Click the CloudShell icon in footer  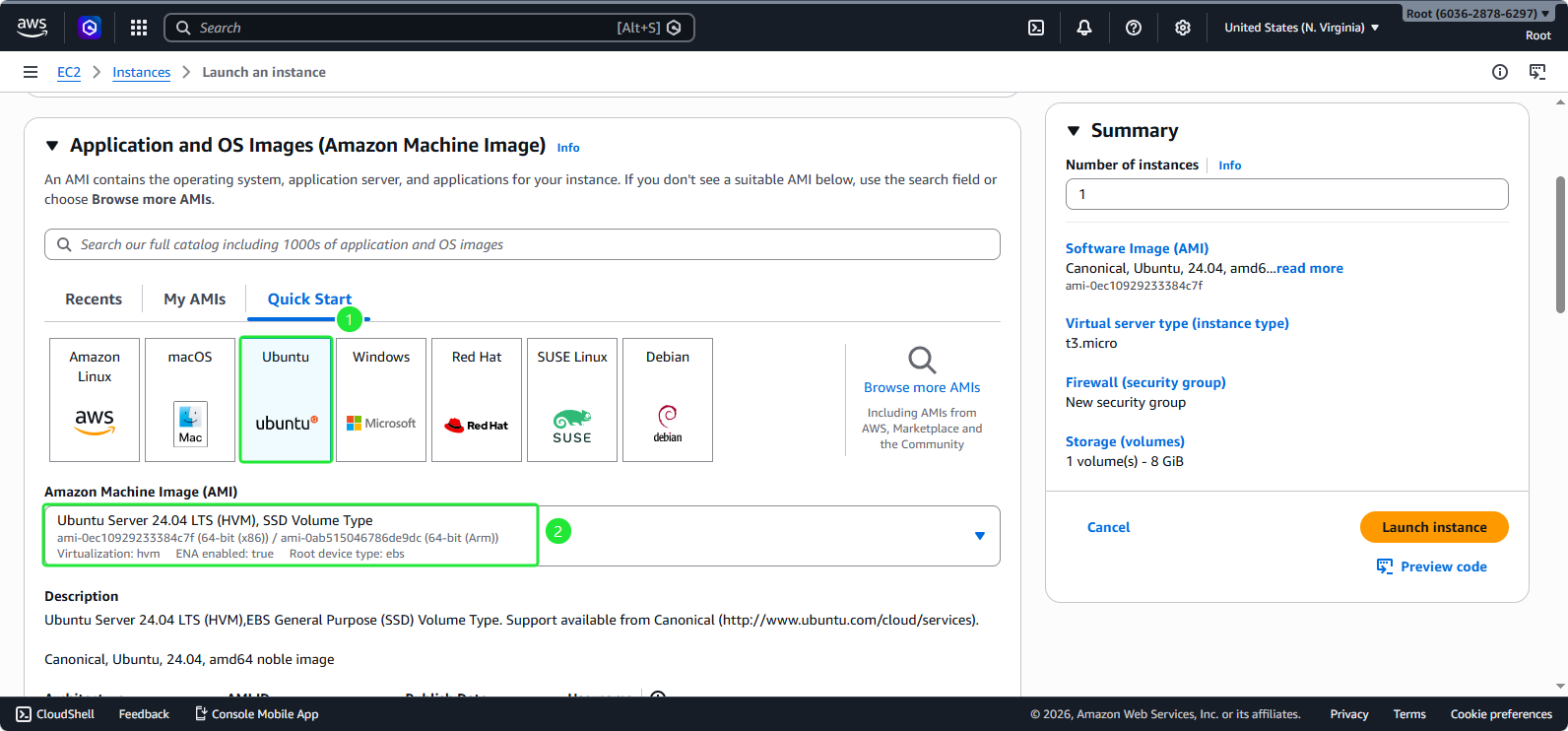tap(24, 714)
